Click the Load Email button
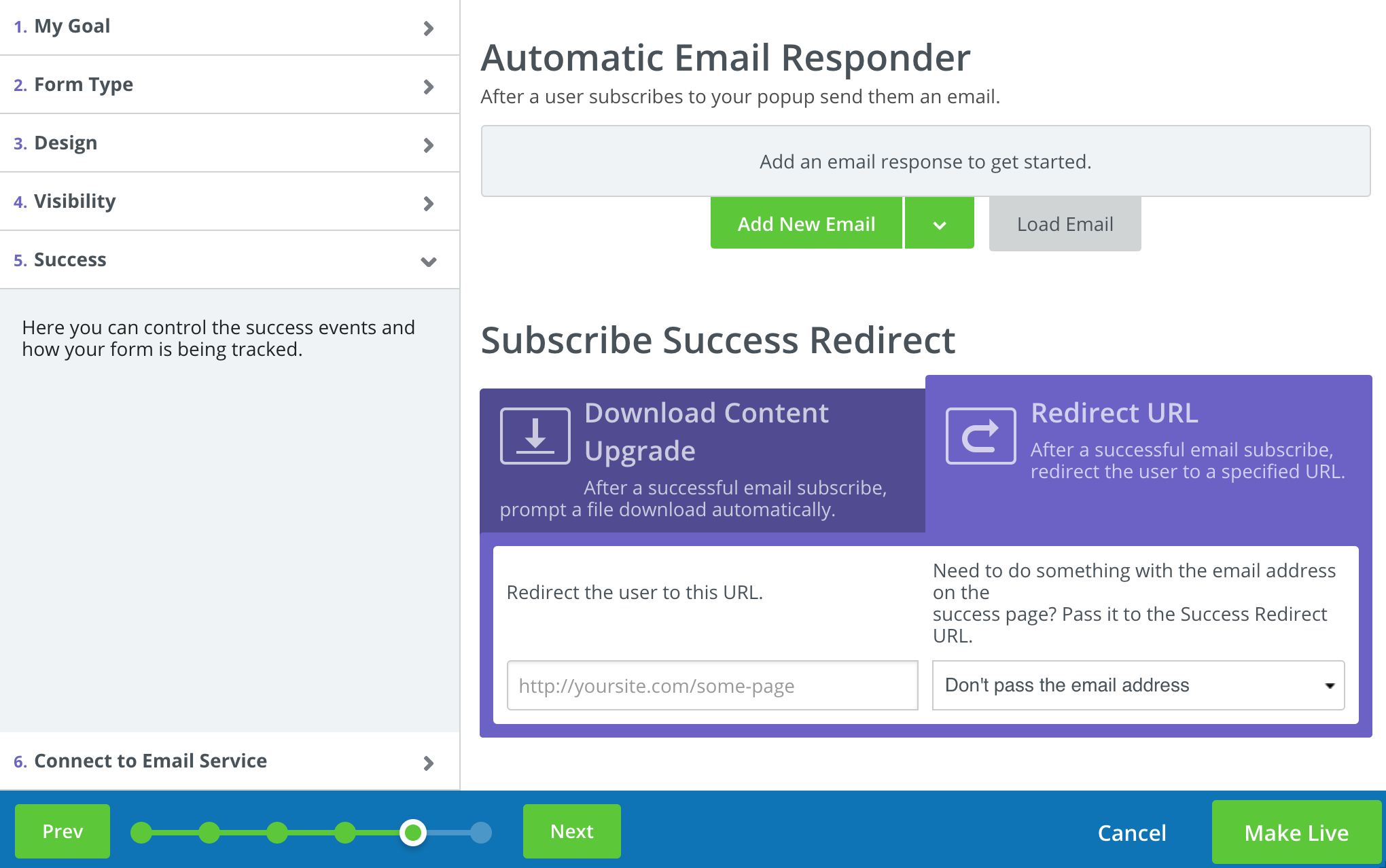The height and width of the screenshot is (868, 1386). tap(1065, 224)
